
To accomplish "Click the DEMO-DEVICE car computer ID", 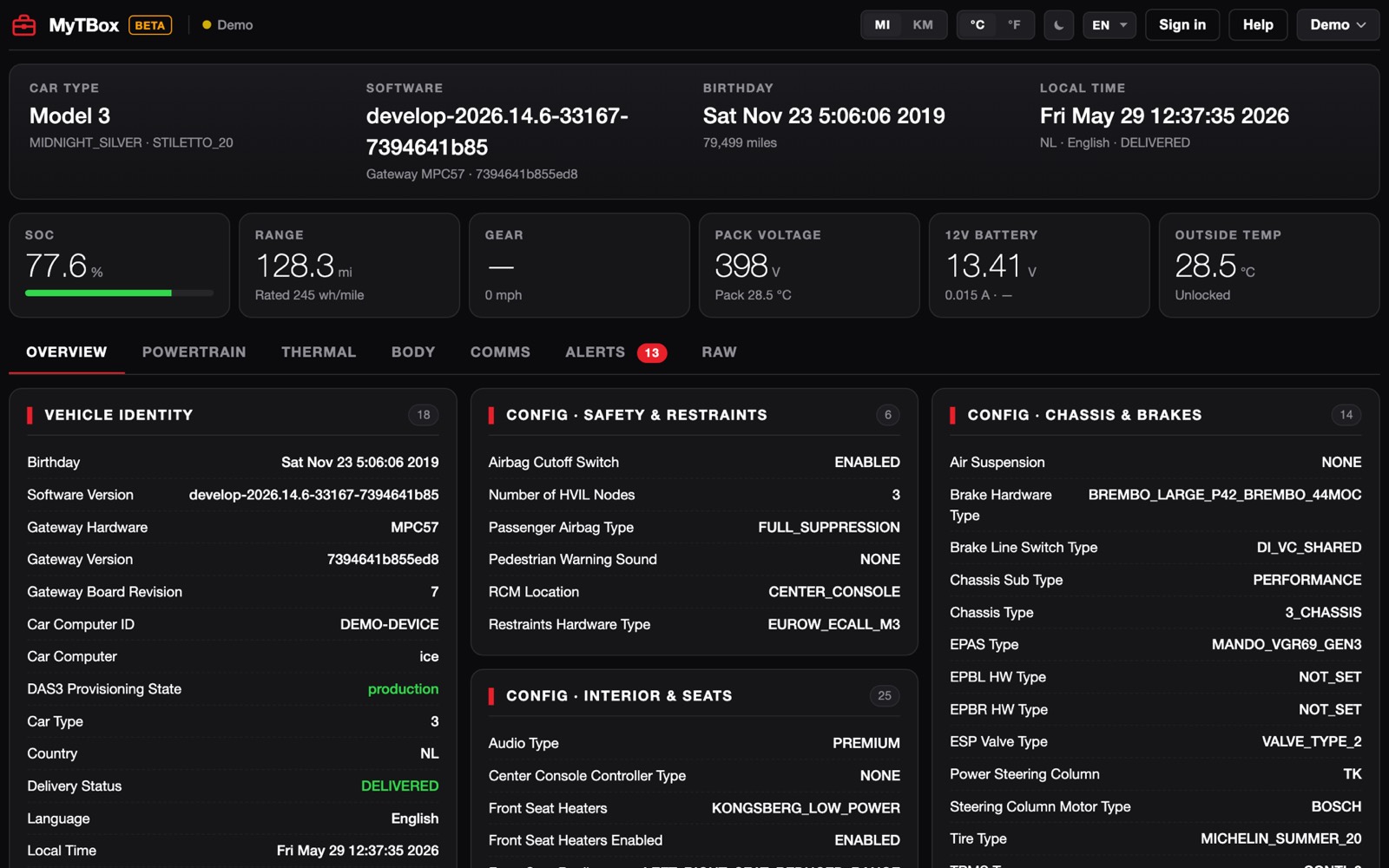I will 389,625.
